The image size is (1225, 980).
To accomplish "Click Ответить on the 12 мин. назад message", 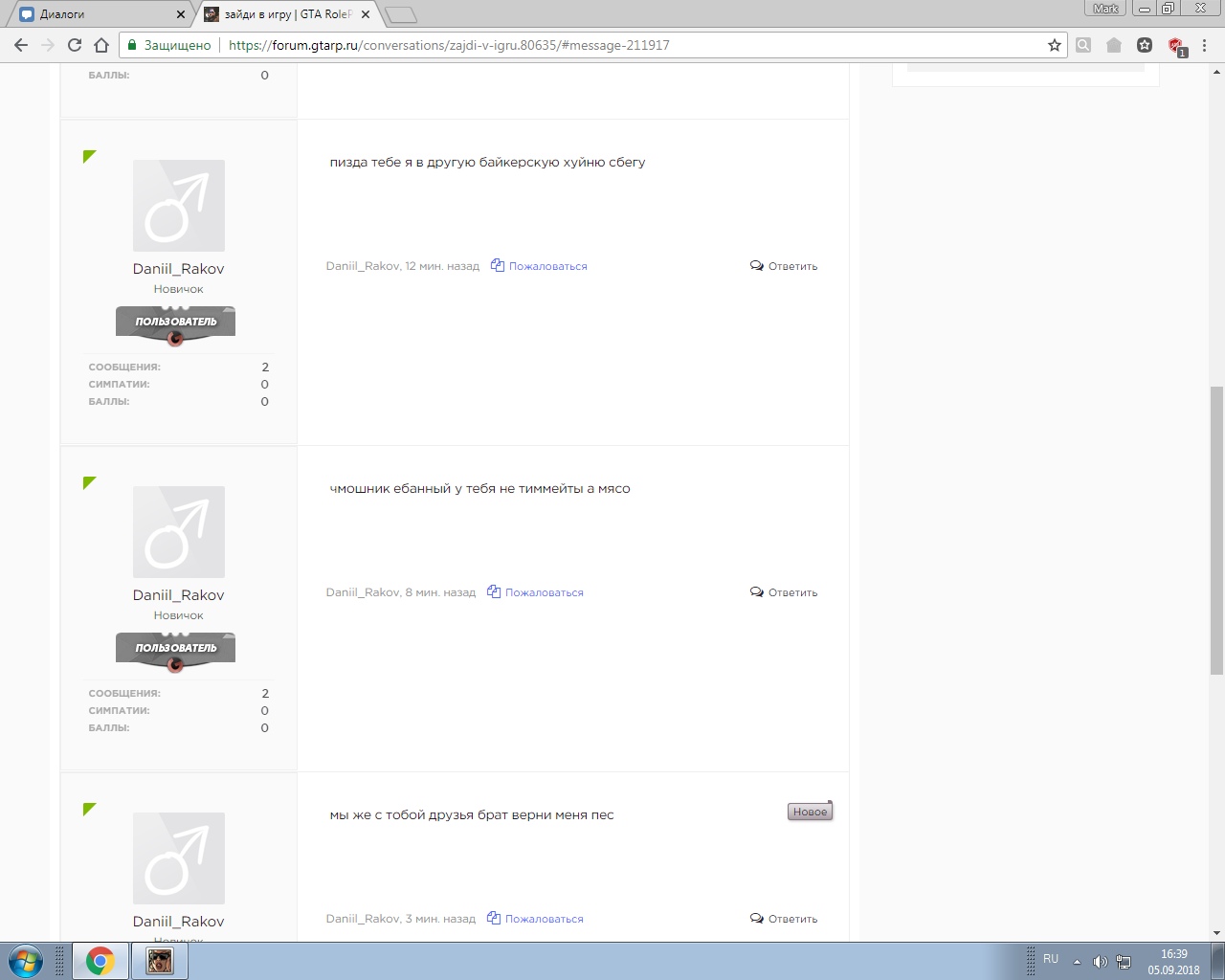I will tap(784, 266).
